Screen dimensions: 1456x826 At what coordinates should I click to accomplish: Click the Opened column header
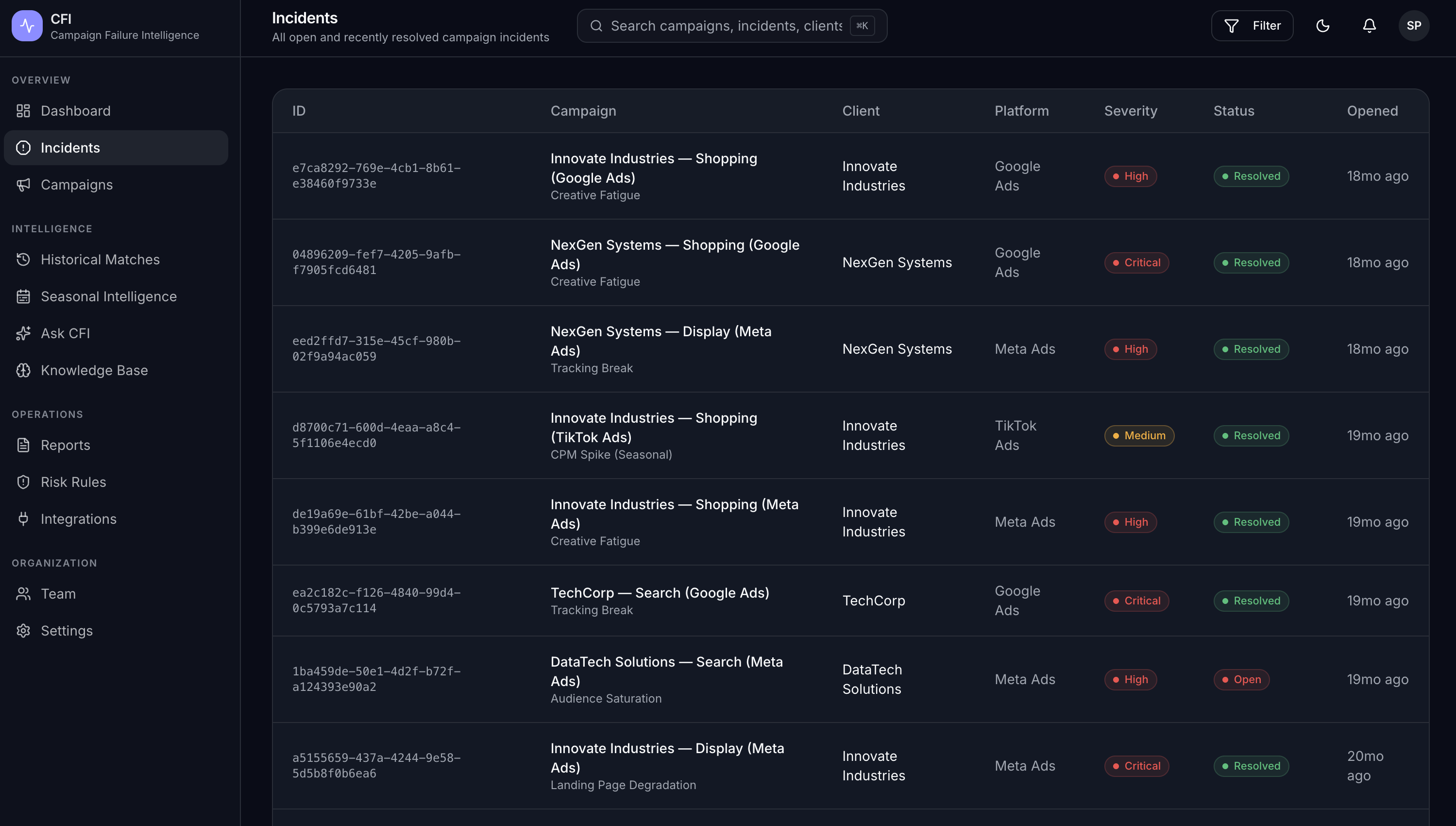pyautogui.click(x=1372, y=111)
